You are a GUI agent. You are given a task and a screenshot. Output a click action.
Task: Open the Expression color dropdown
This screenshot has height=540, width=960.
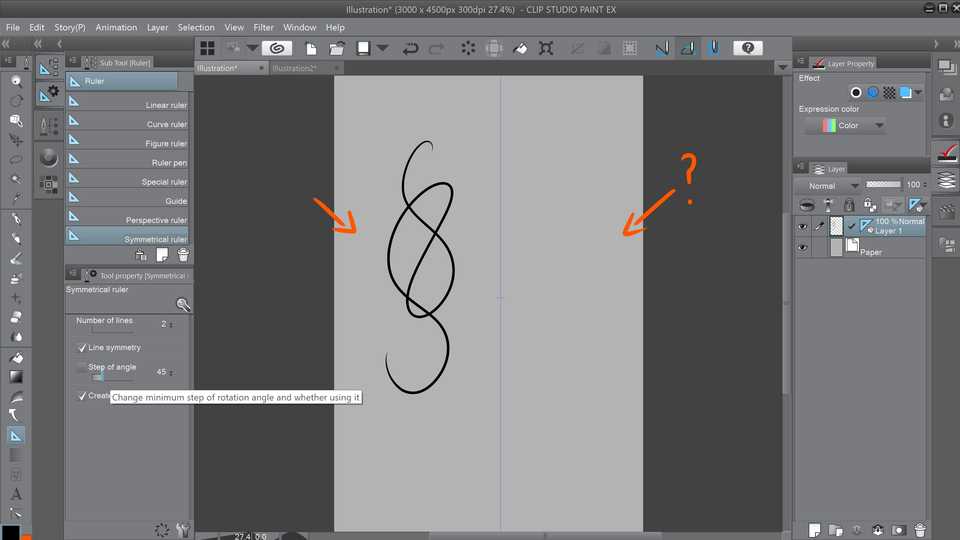pyautogui.click(x=845, y=125)
